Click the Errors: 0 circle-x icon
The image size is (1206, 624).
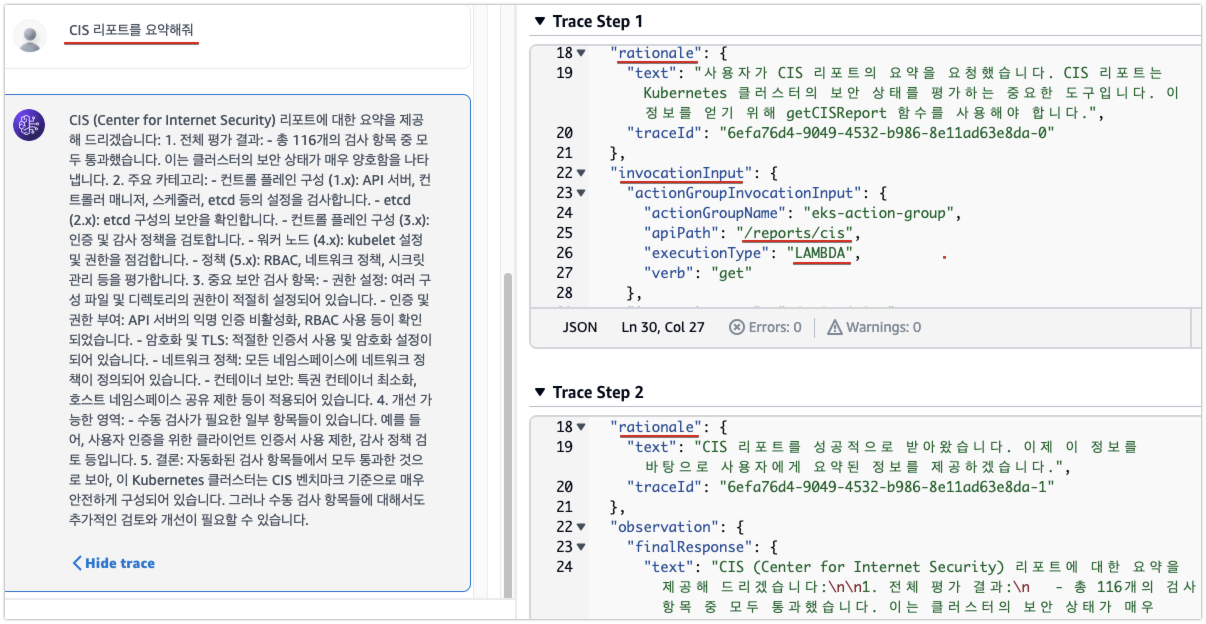[x=737, y=327]
